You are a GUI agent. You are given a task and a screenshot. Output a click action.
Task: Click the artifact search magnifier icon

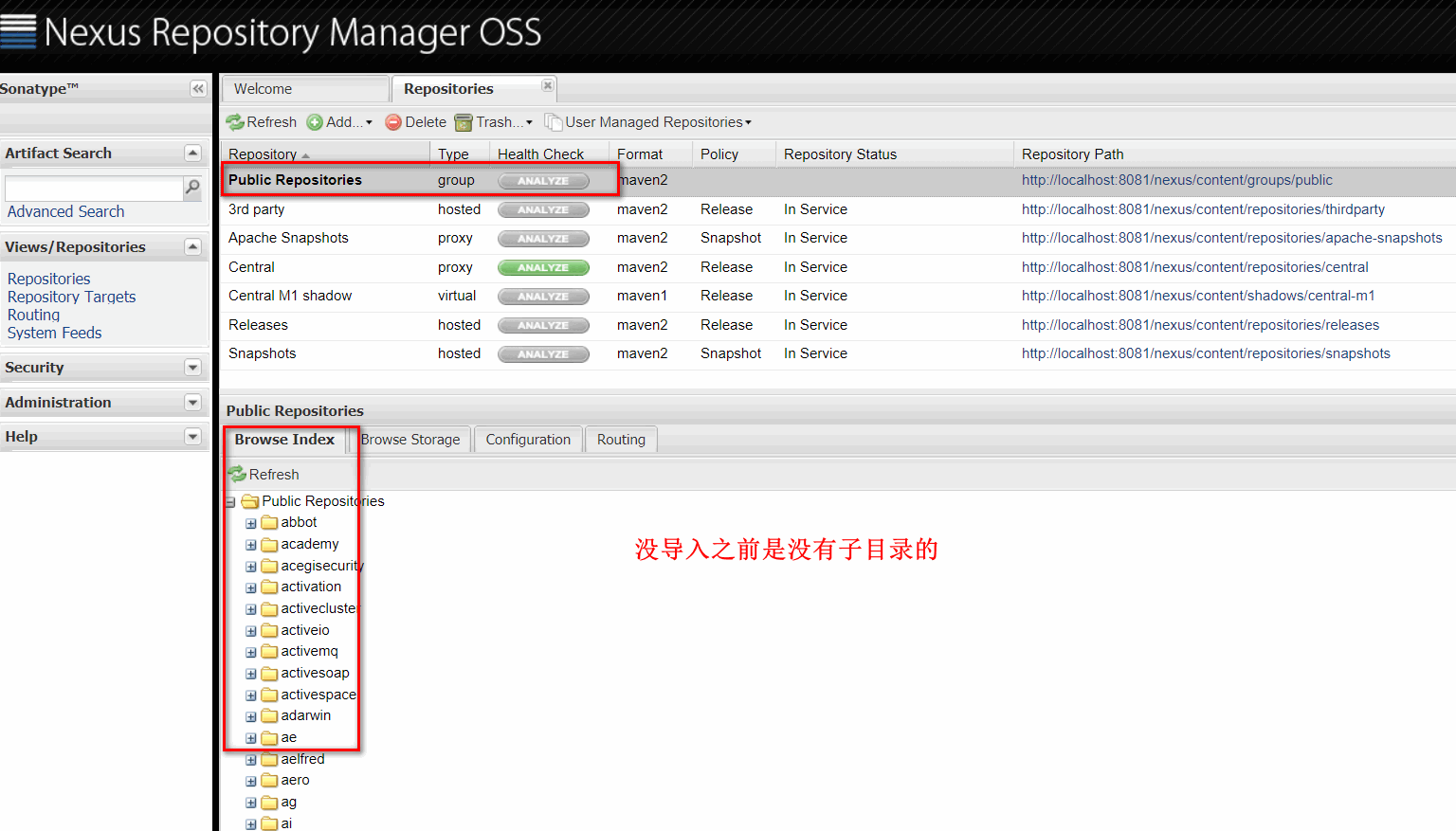[x=192, y=188]
